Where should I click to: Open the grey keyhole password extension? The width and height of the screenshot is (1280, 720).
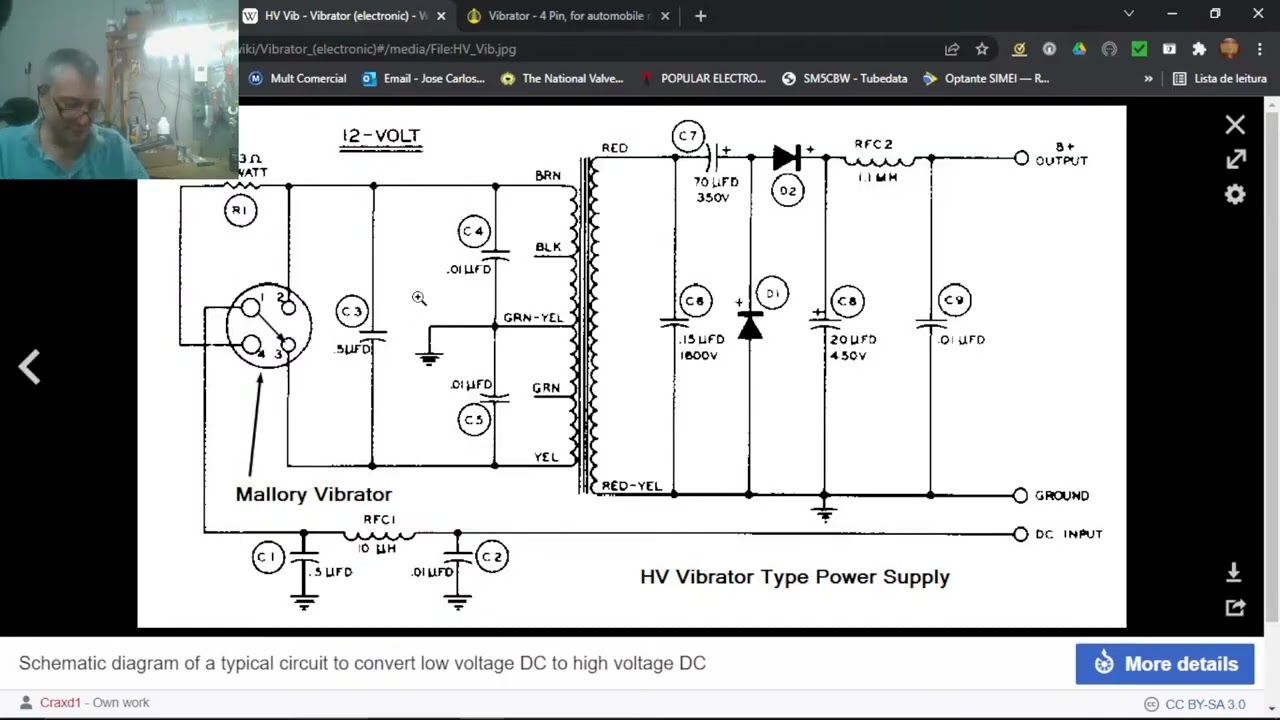1049,49
